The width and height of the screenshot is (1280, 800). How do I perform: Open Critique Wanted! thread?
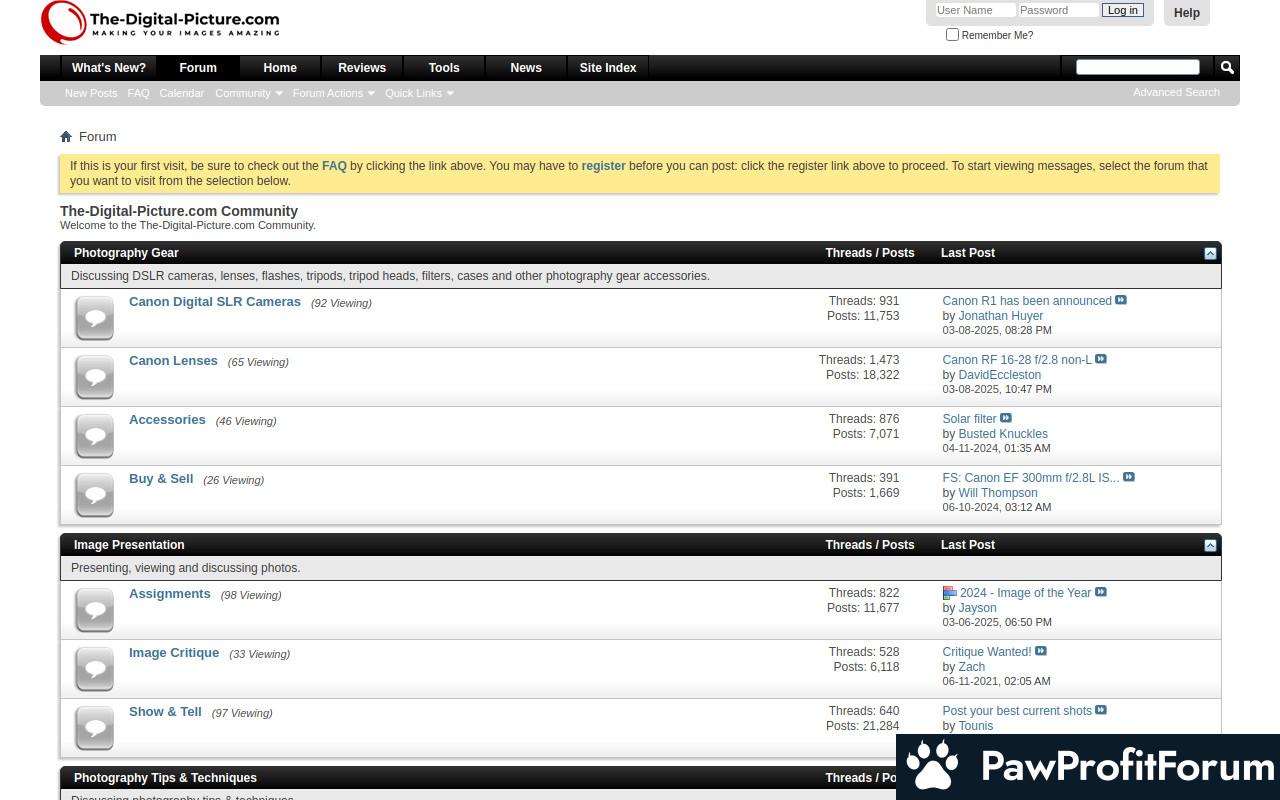987,652
